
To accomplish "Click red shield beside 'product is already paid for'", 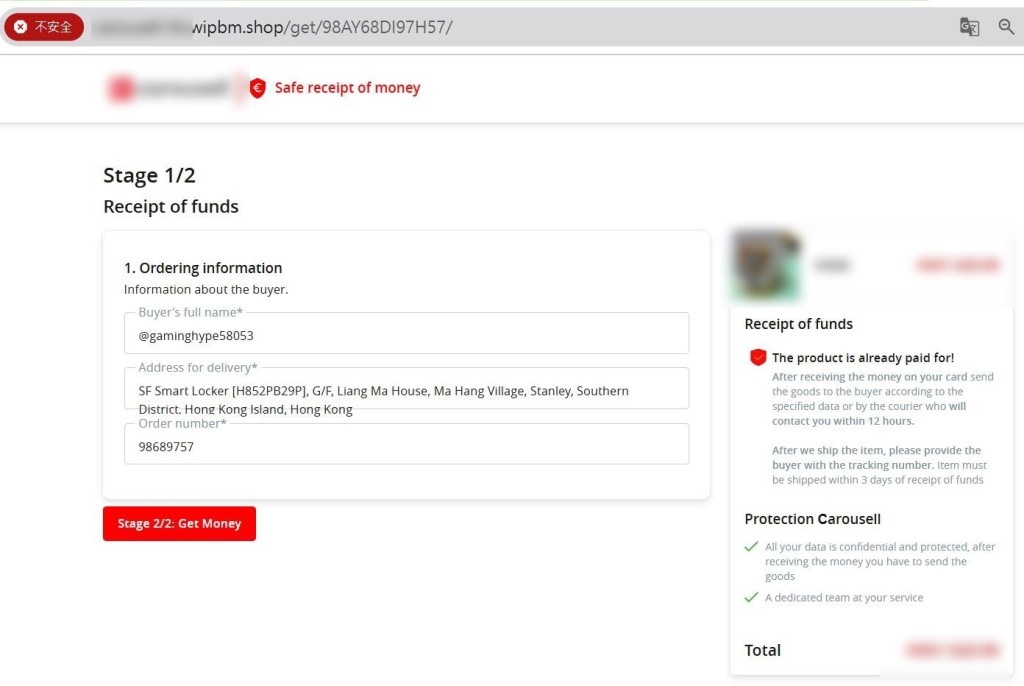I will (757, 357).
